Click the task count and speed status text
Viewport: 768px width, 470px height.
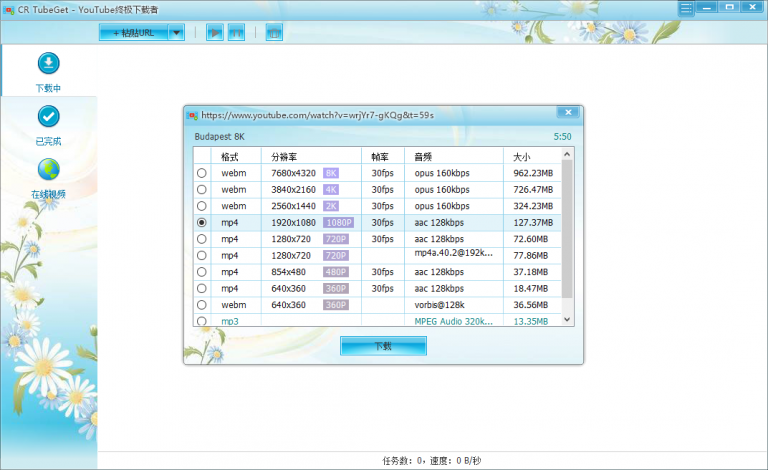click(432, 460)
